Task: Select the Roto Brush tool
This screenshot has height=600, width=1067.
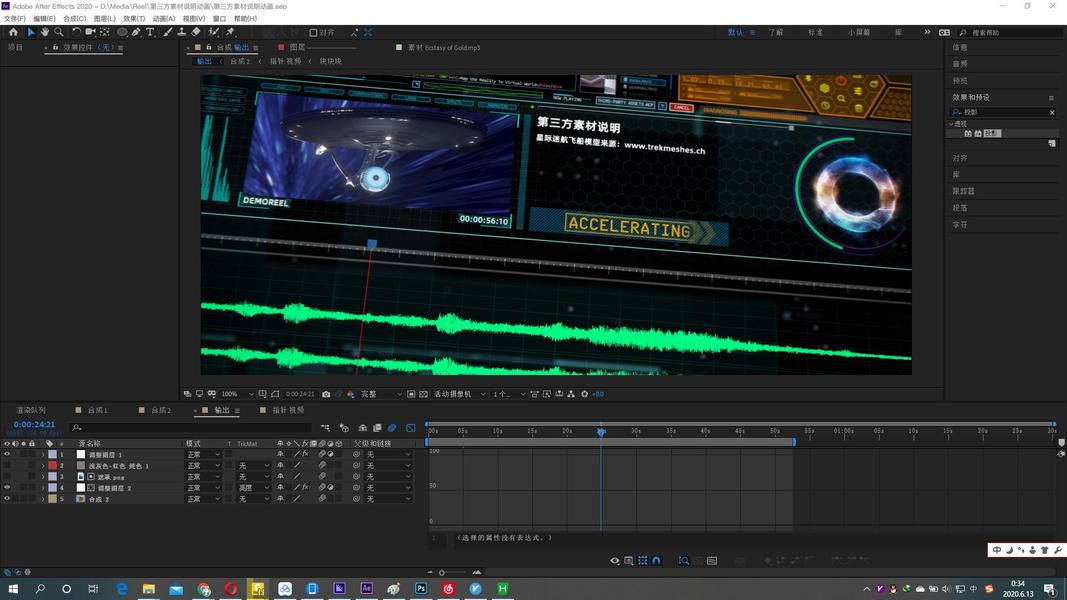Action: [x=214, y=32]
